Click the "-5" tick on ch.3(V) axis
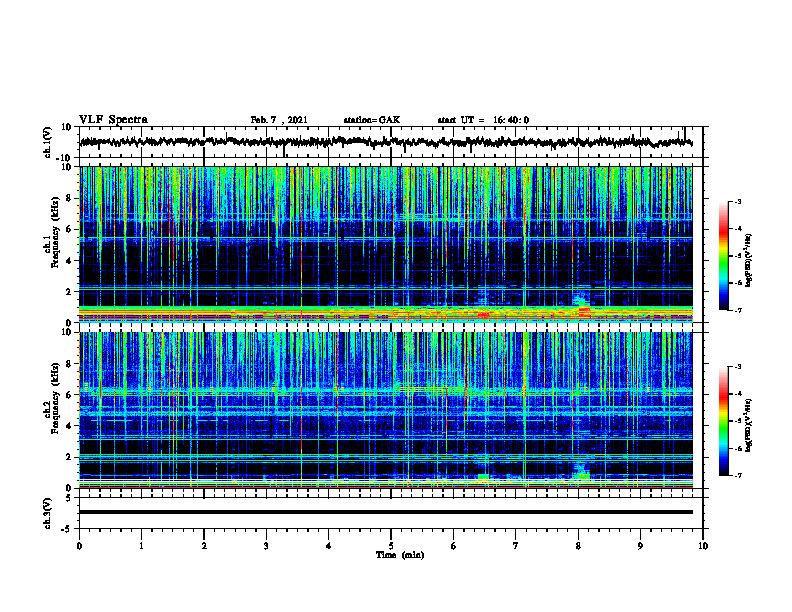792x612 pixels. (x=67, y=528)
